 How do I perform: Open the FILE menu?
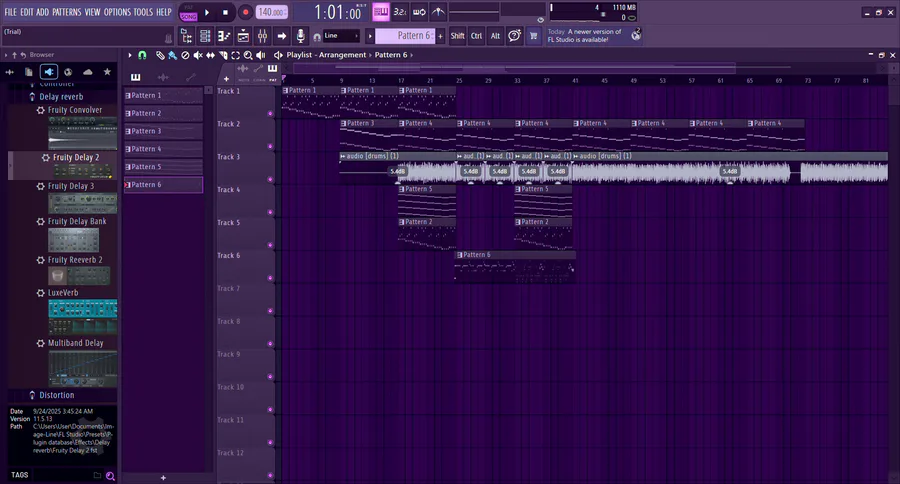10,11
